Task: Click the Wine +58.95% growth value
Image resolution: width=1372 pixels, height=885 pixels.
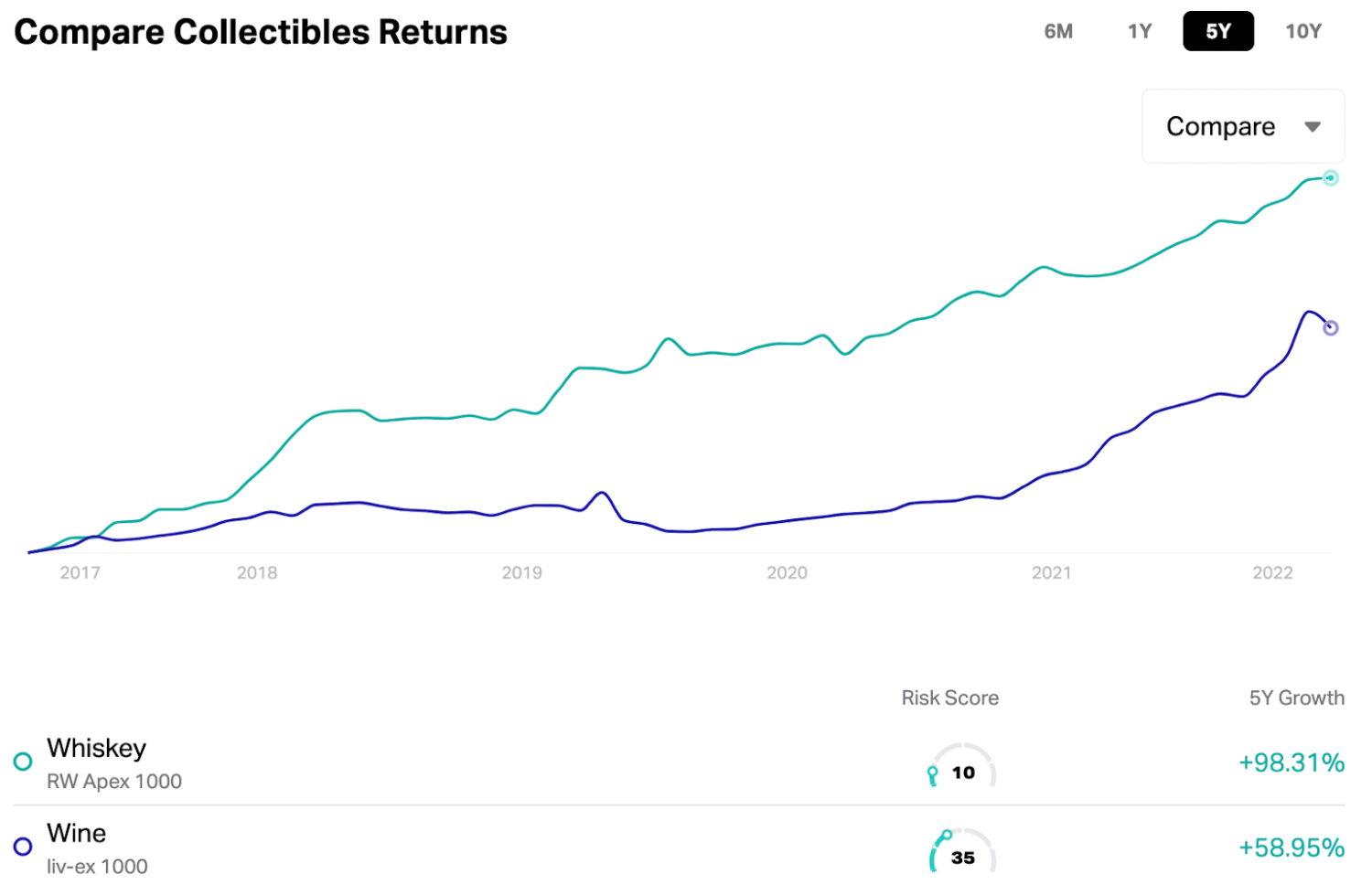Action: click(1291, 848)
